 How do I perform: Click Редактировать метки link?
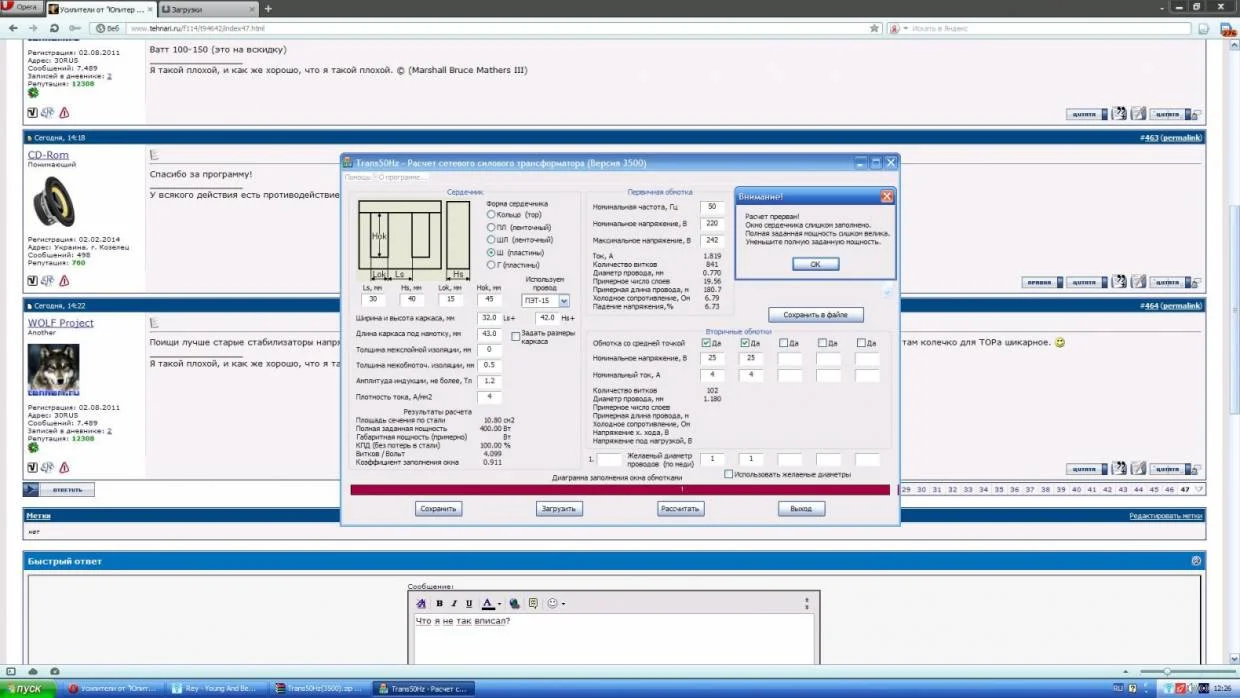click(x=1165, y=515)
